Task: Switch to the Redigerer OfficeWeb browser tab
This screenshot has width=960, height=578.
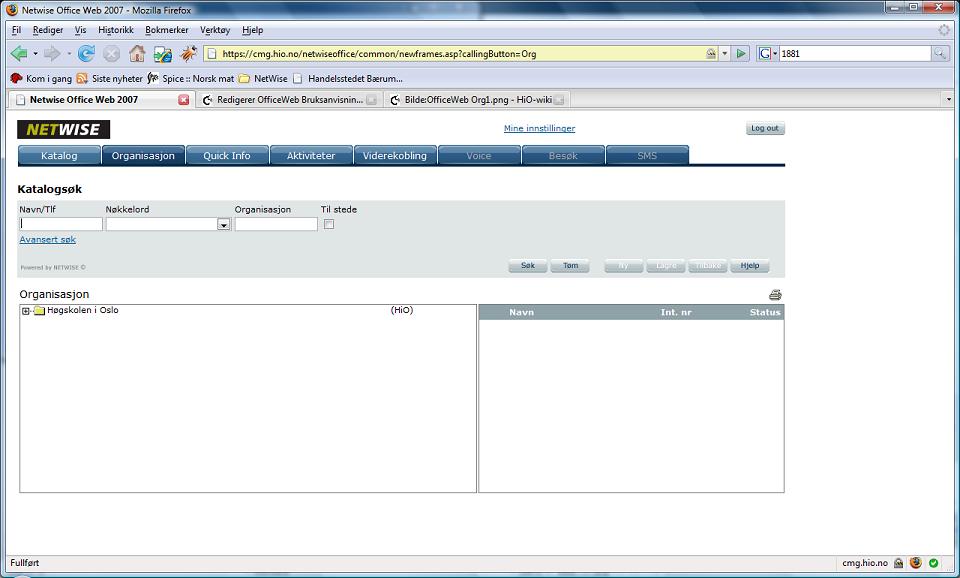Action: pyautogui.click(x=289, y=100)
